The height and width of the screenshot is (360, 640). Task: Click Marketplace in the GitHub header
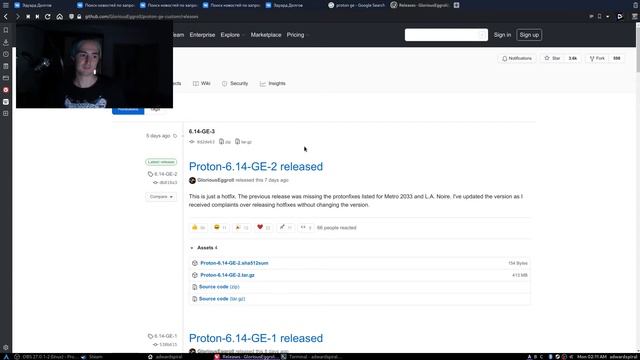(x=266, y=35)
